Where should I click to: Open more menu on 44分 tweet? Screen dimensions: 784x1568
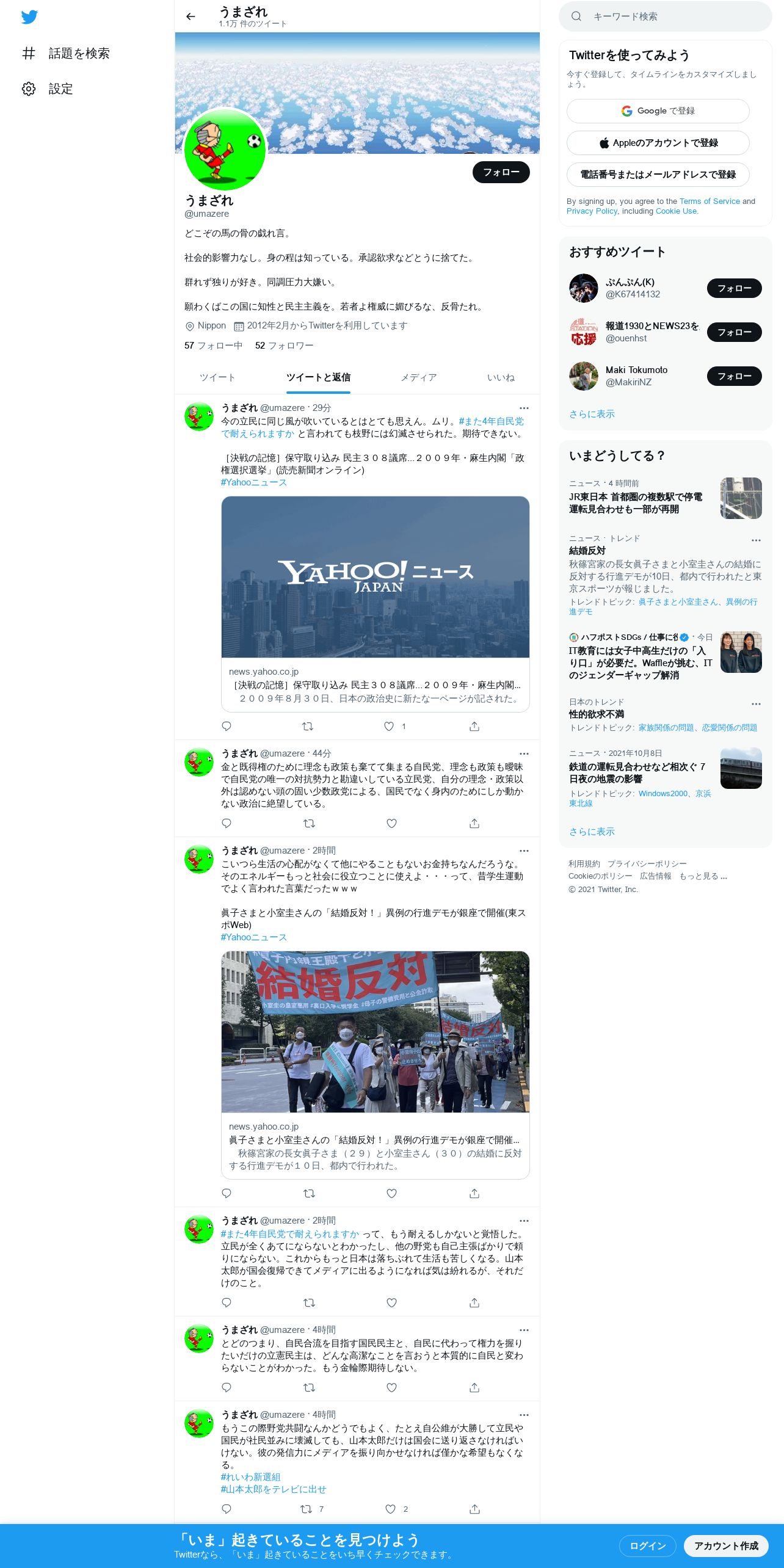524,753
